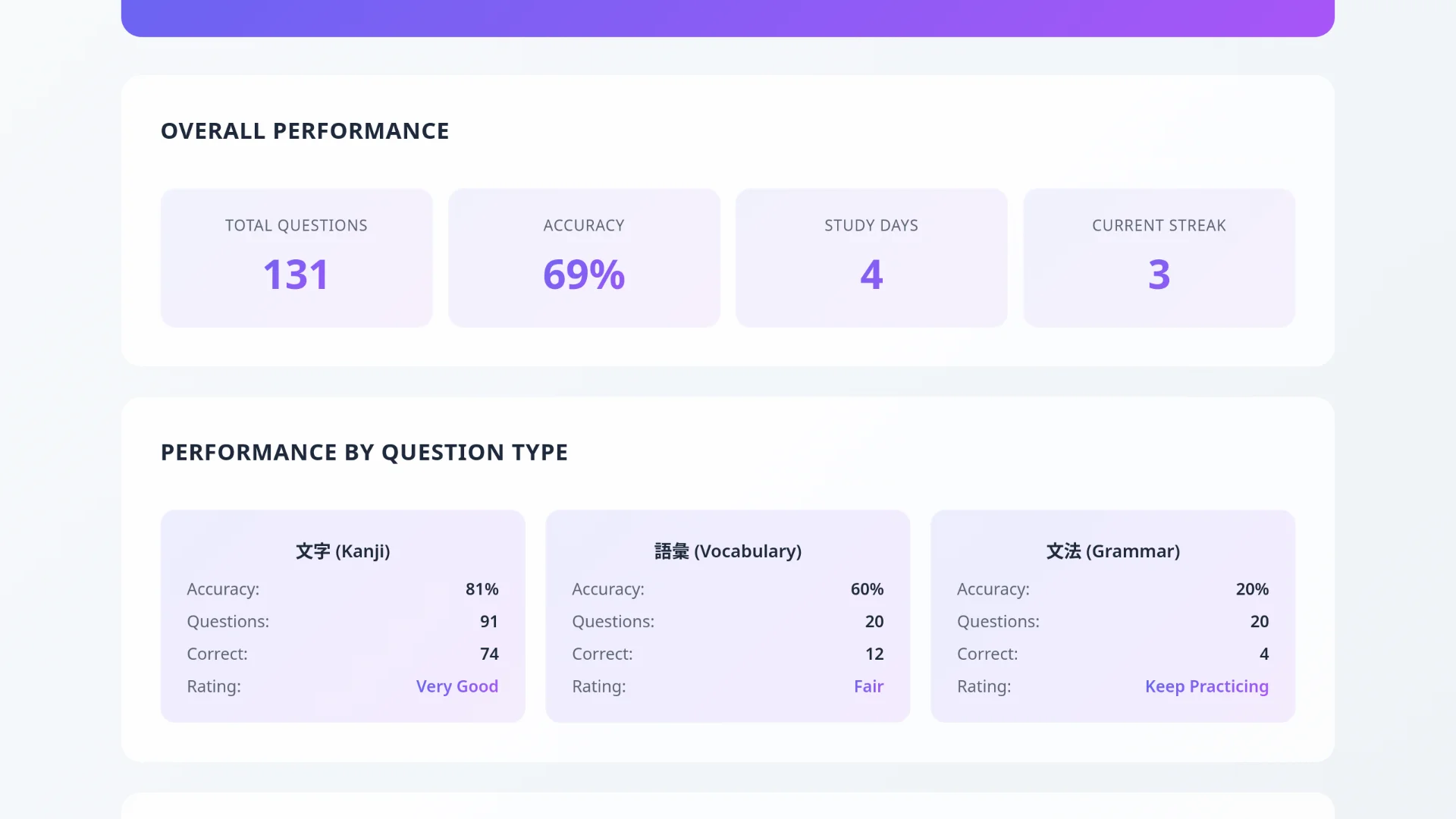This screenshot has width=1456, height=819.
Task: Select the streak value 3
Action: point(1159,275)
